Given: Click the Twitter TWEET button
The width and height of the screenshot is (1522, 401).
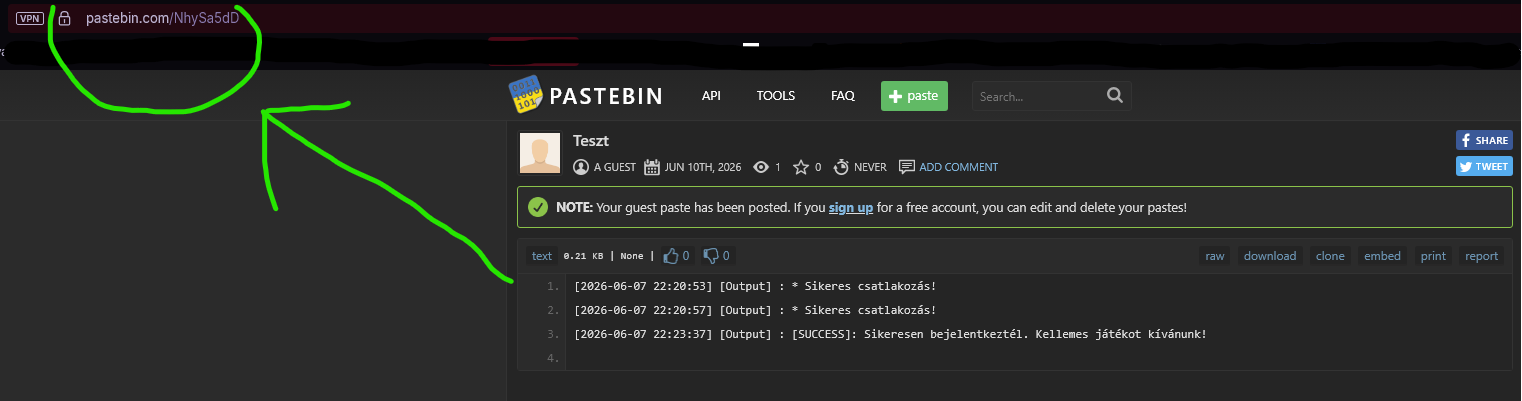Looking at the screenshot, I should coord(1484,166).
